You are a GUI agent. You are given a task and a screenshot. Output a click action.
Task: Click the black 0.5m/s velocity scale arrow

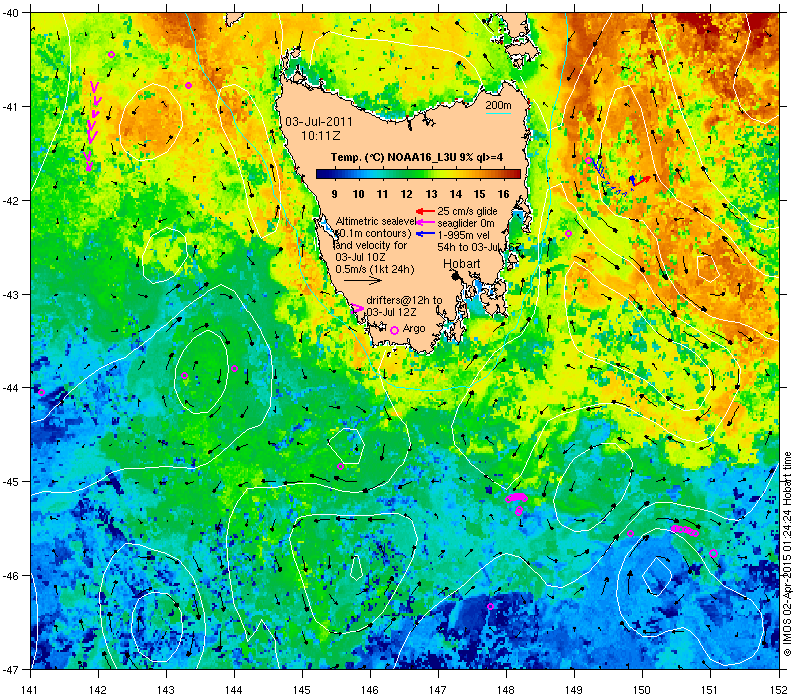(362, 280)
